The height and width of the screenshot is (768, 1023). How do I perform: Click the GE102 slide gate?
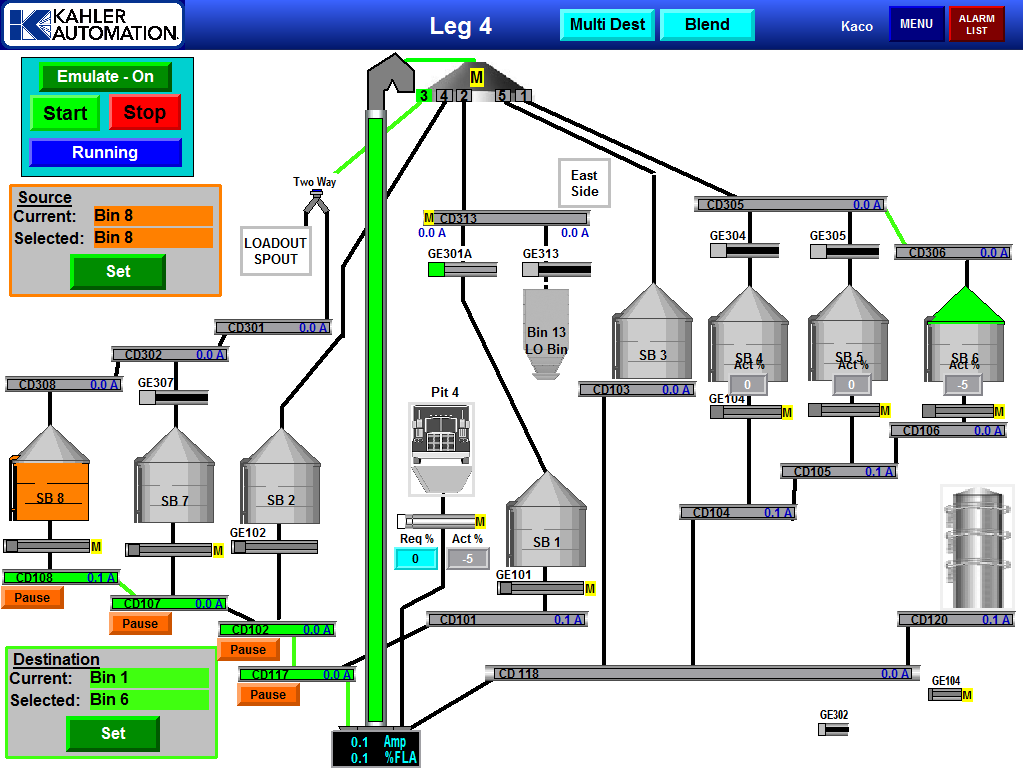275,547
